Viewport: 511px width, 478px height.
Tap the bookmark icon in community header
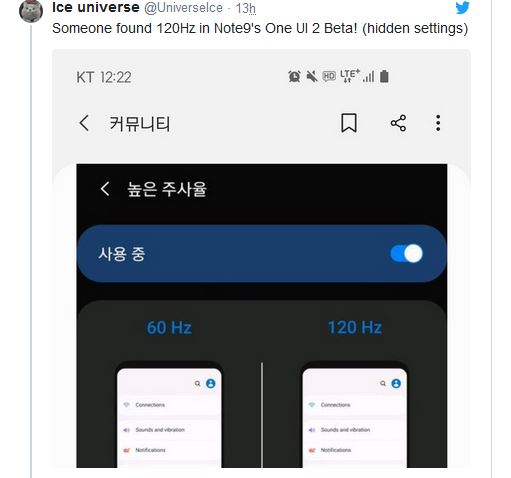[349, 123]
